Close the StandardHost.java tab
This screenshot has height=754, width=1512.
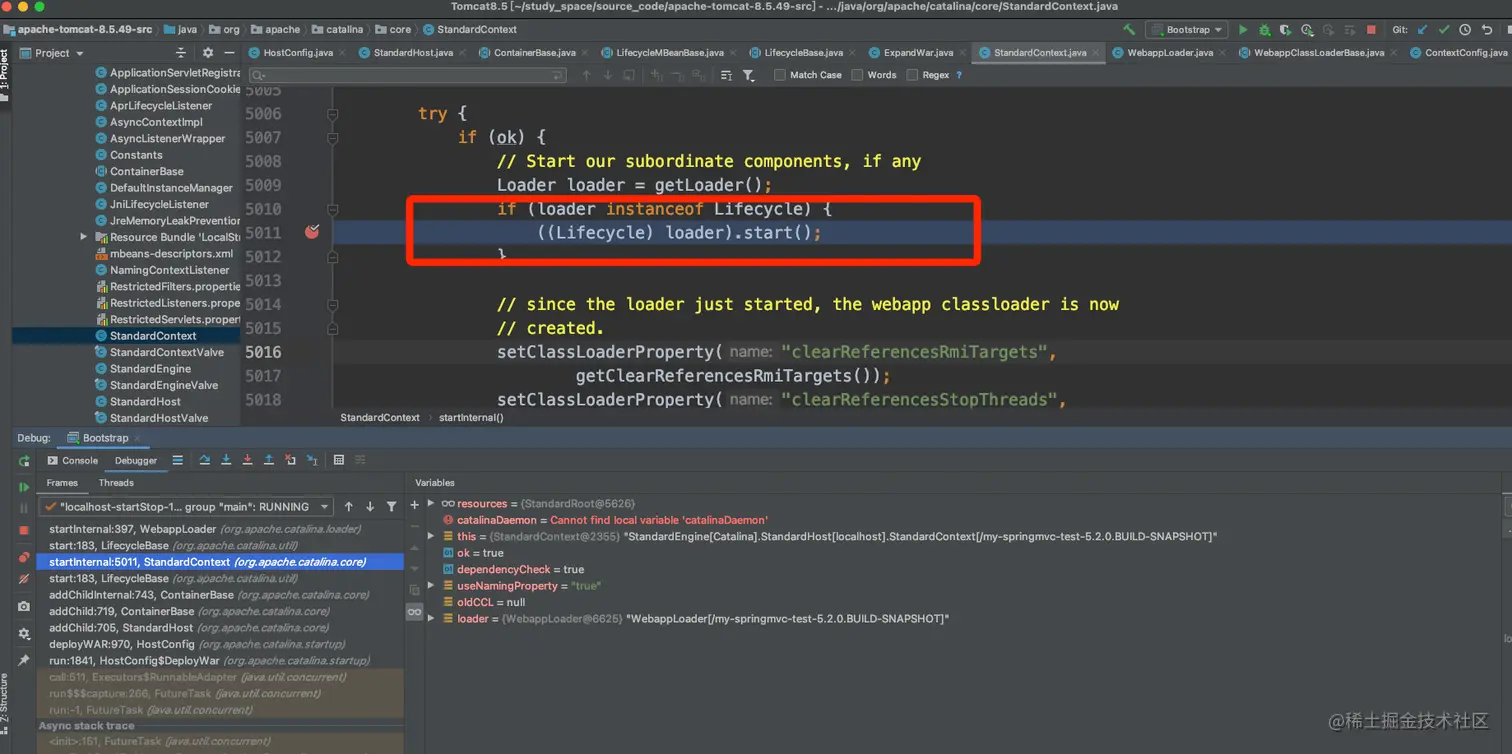pos(462,53)
